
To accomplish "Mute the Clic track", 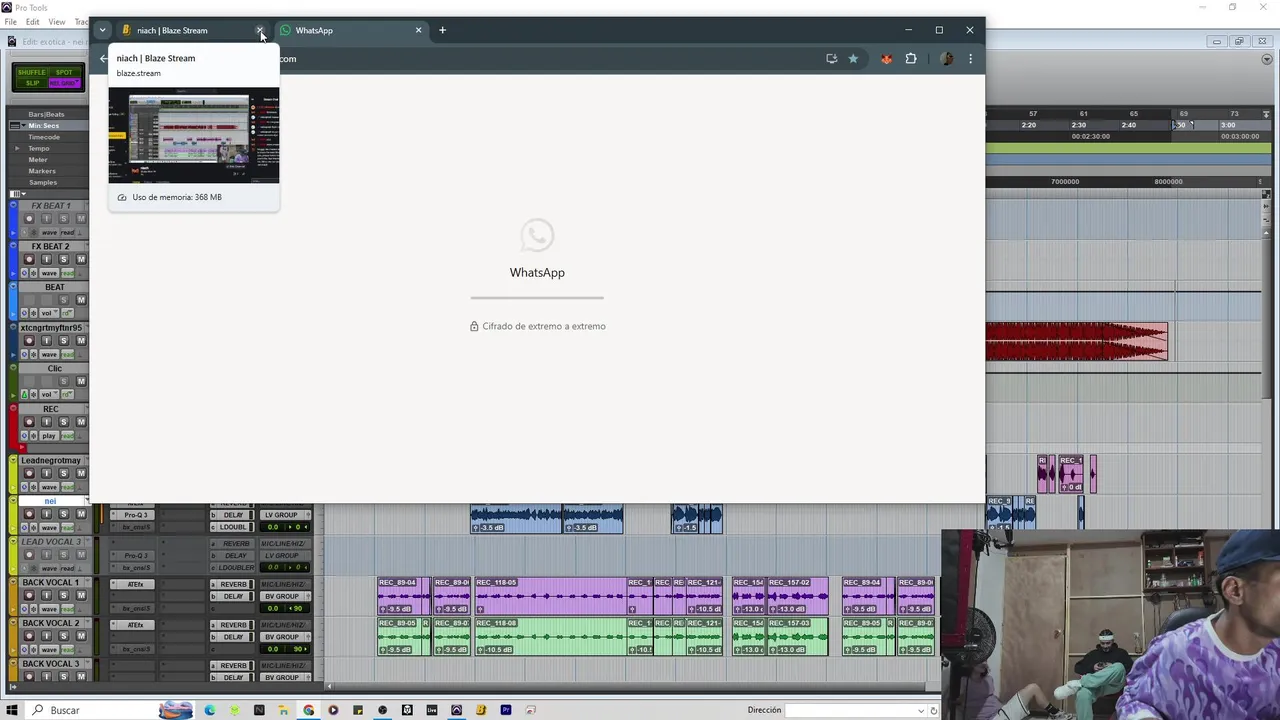I will point(81,381).
